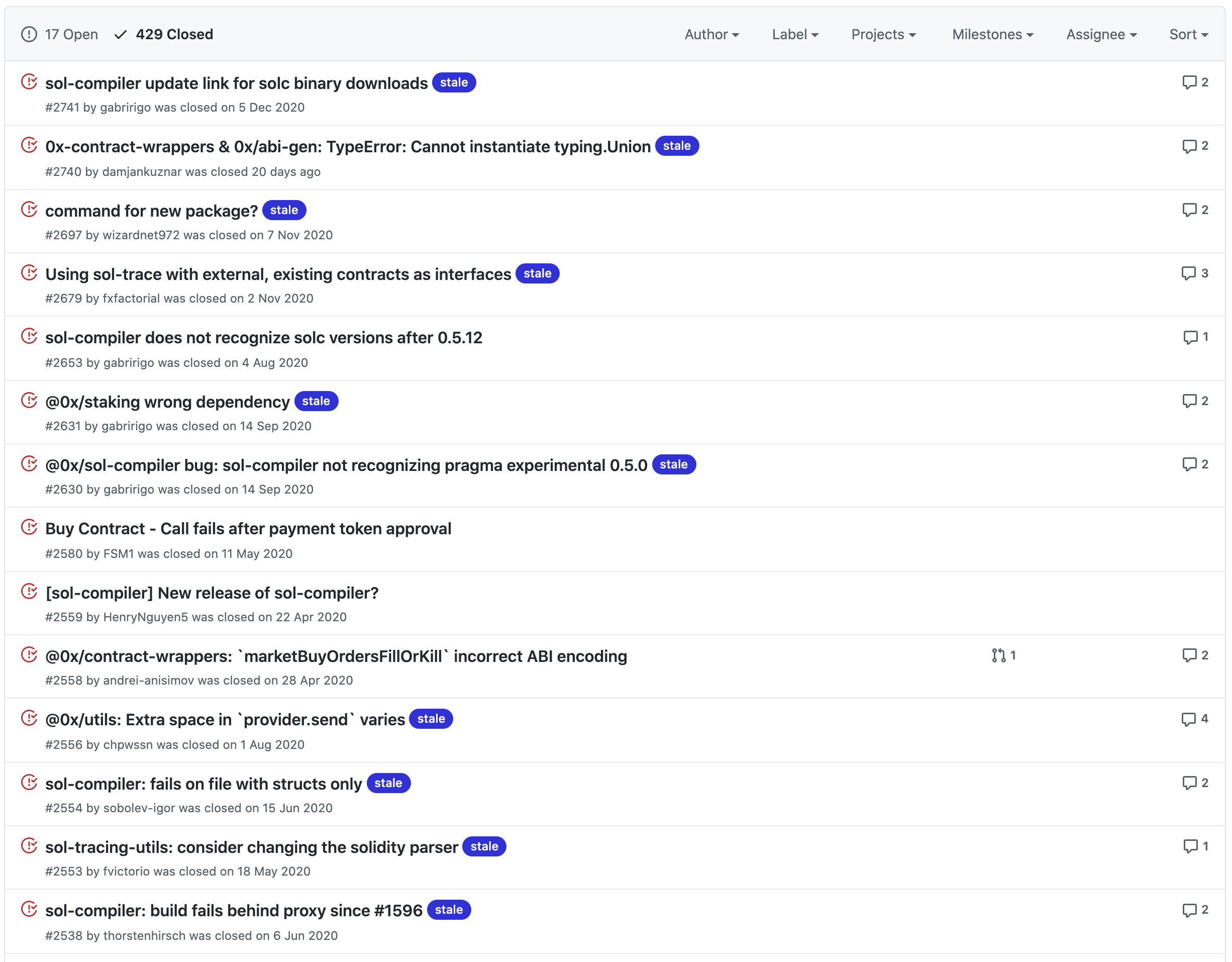This screenshot has width=1232, height=962.
Task: Click author gabririgo on issue #2653
Action: [x=129, y=363]
